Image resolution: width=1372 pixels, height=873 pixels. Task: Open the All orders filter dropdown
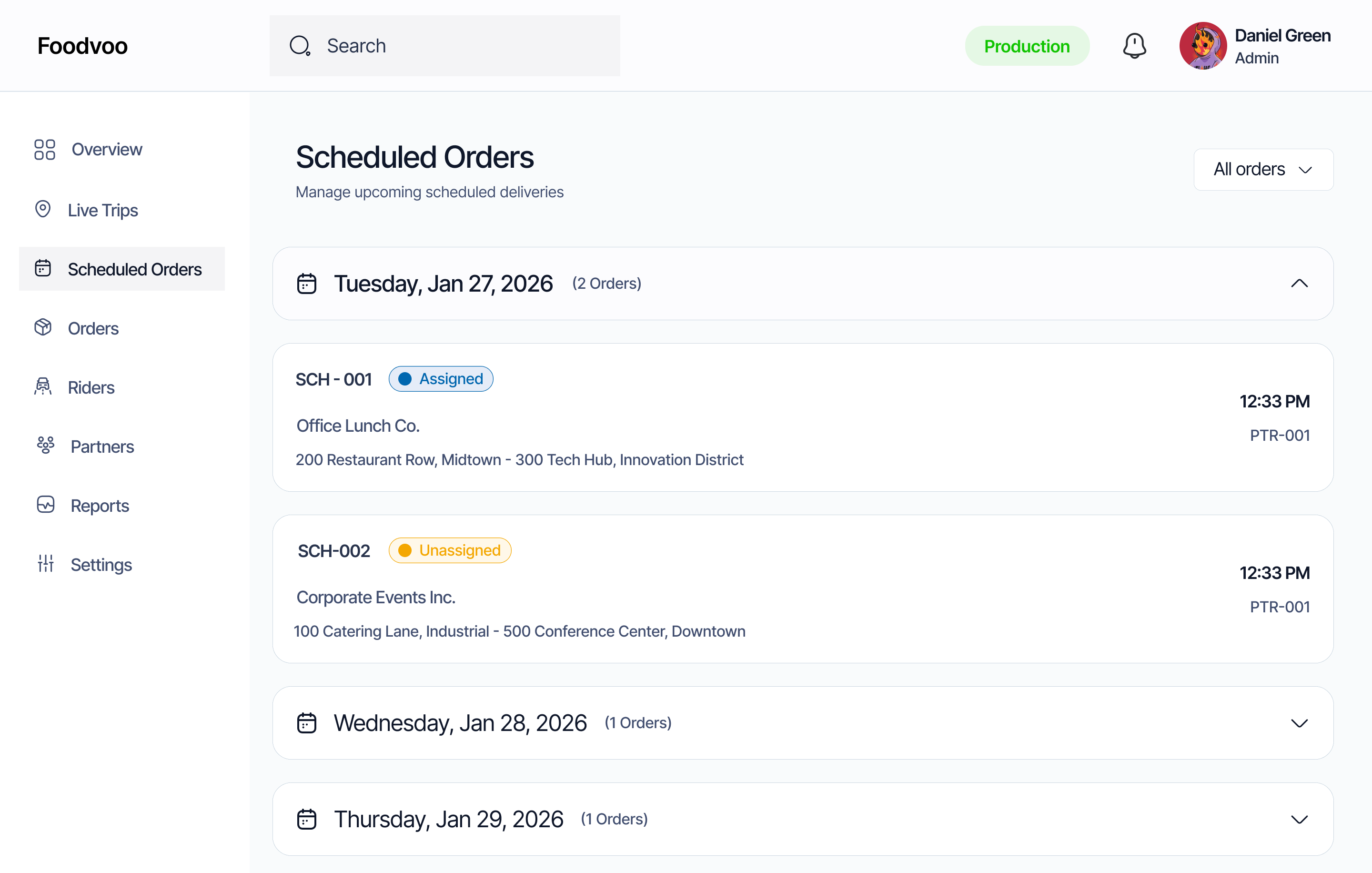(1263, 169)
